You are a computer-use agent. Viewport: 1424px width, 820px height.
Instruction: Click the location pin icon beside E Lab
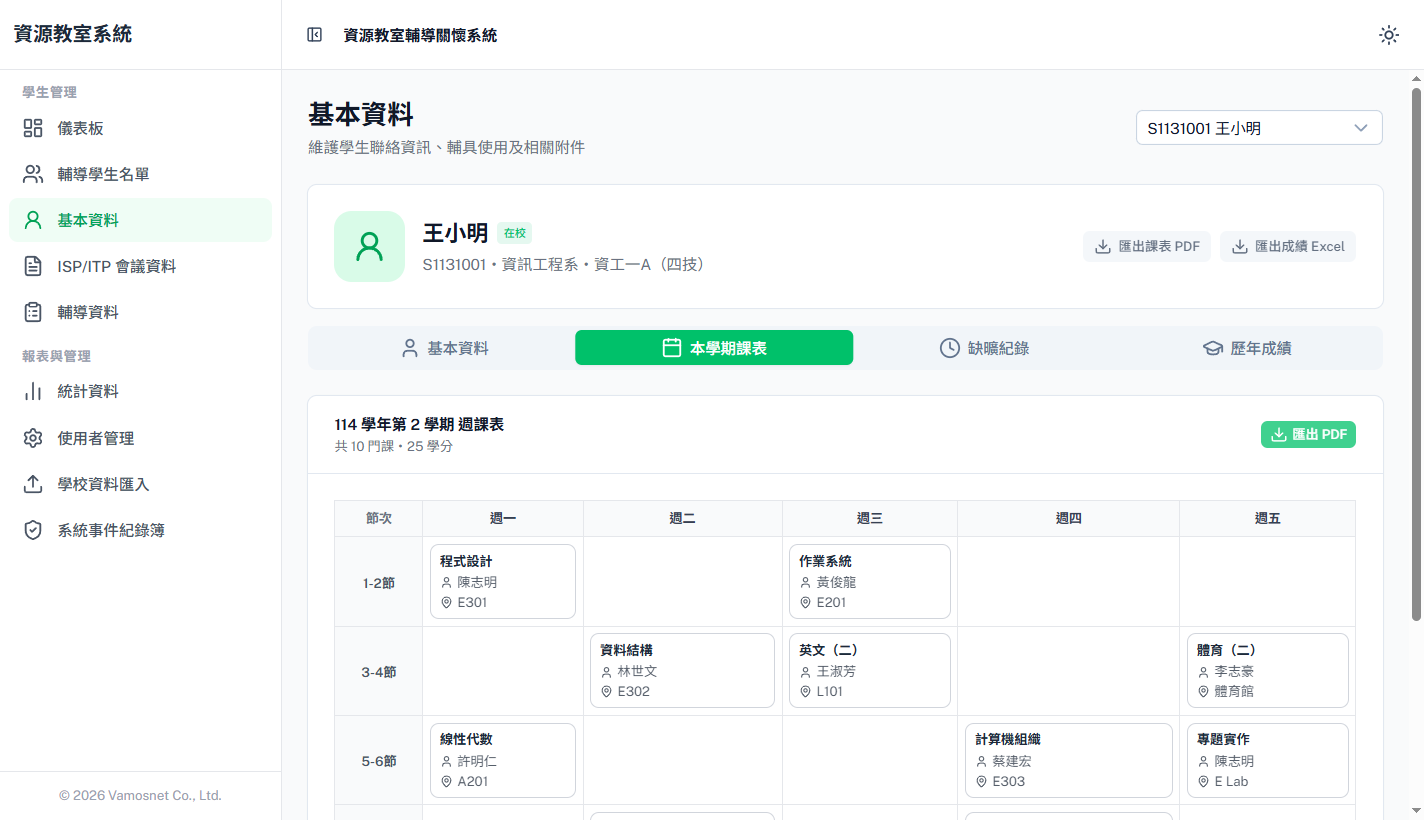point(1203,782)
